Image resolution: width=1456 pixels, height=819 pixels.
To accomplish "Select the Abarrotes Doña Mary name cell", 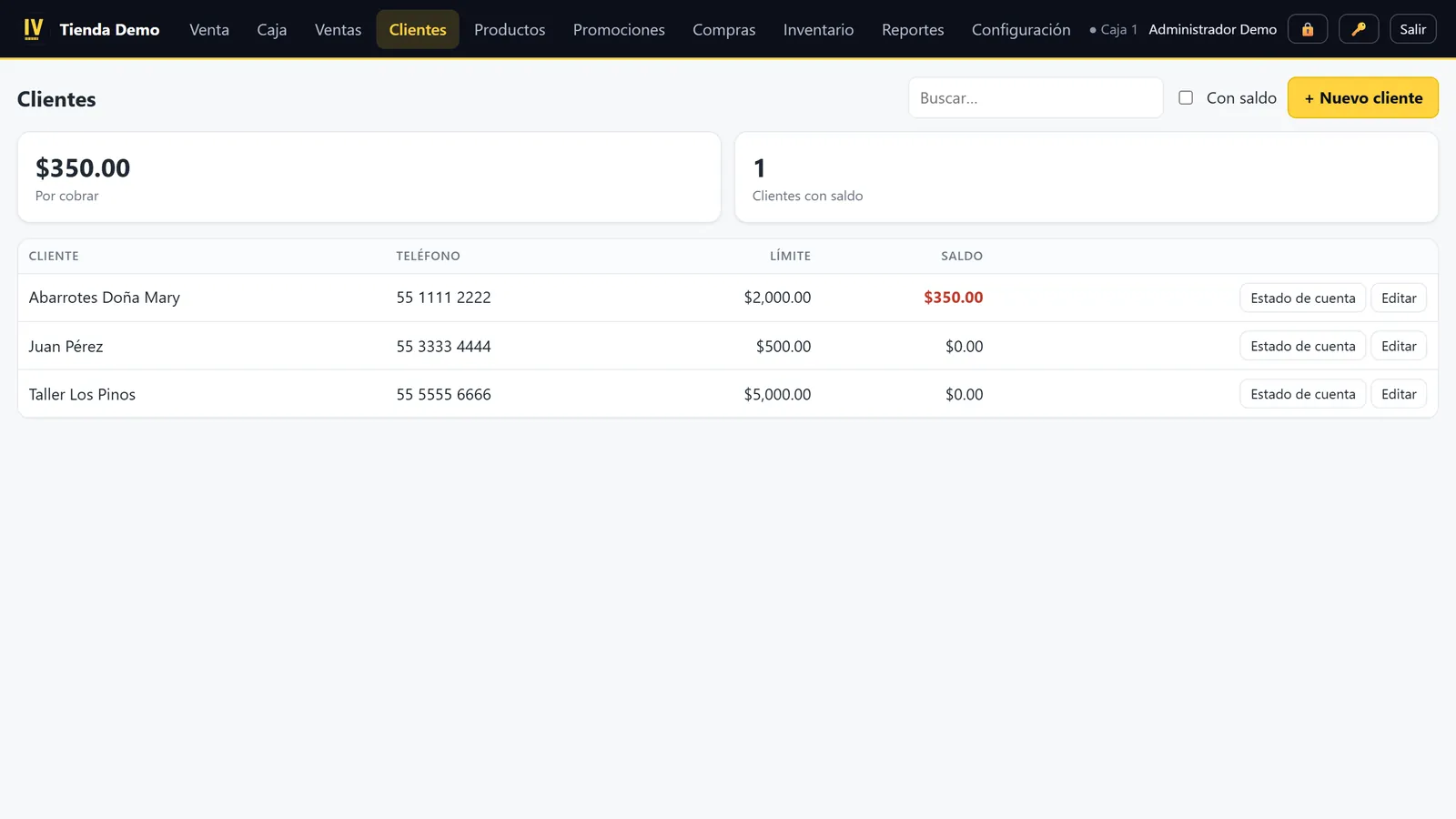I will pos(105,298).
